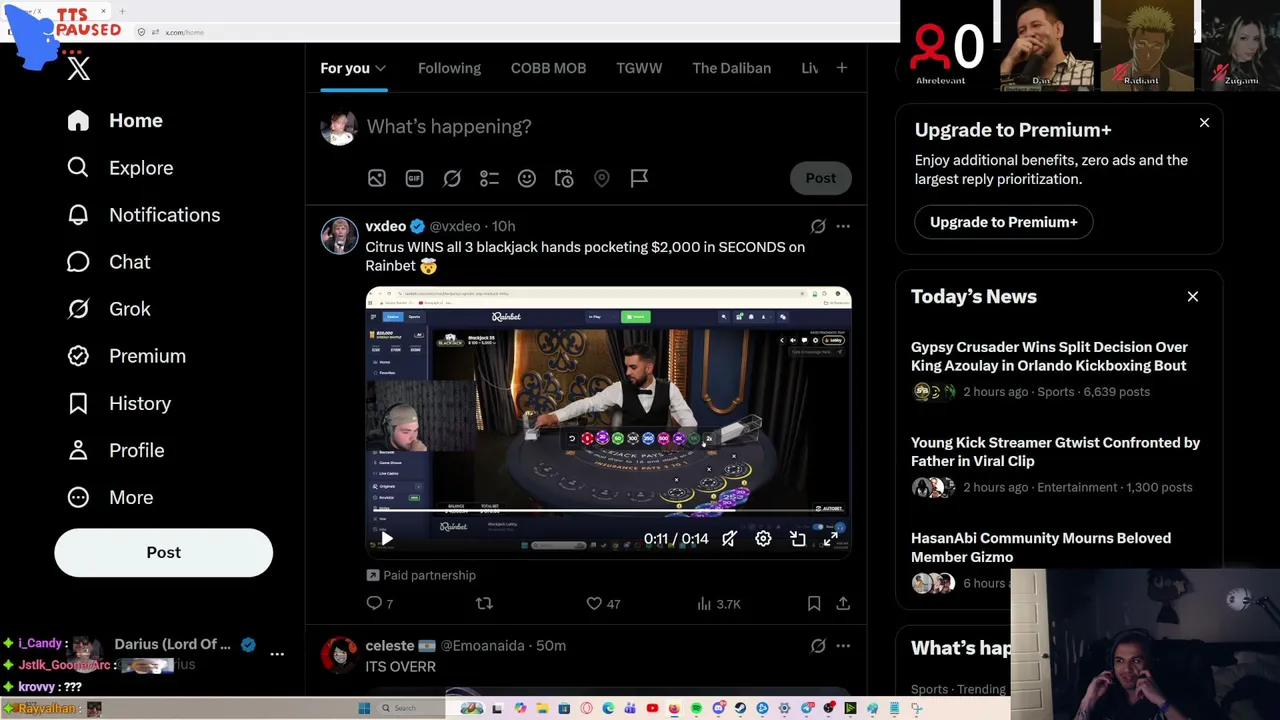Open Profile in sidebar

(115, 450)
